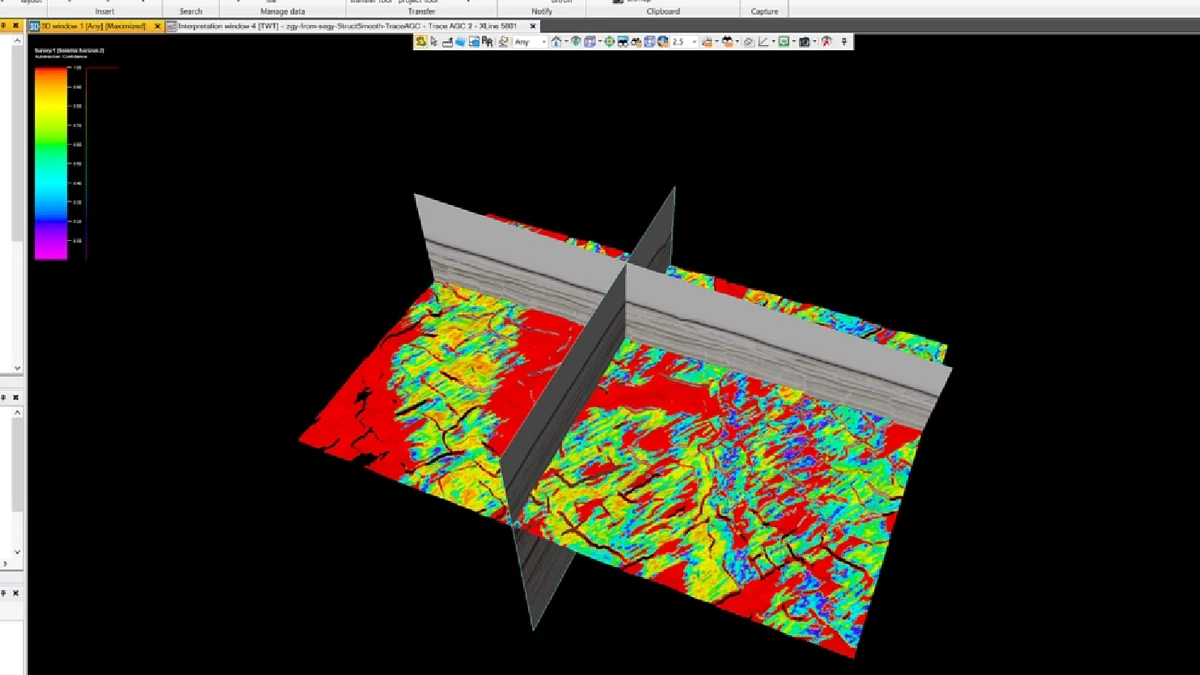
Task: Close the middle left docked pane
Action: (16, 397)
